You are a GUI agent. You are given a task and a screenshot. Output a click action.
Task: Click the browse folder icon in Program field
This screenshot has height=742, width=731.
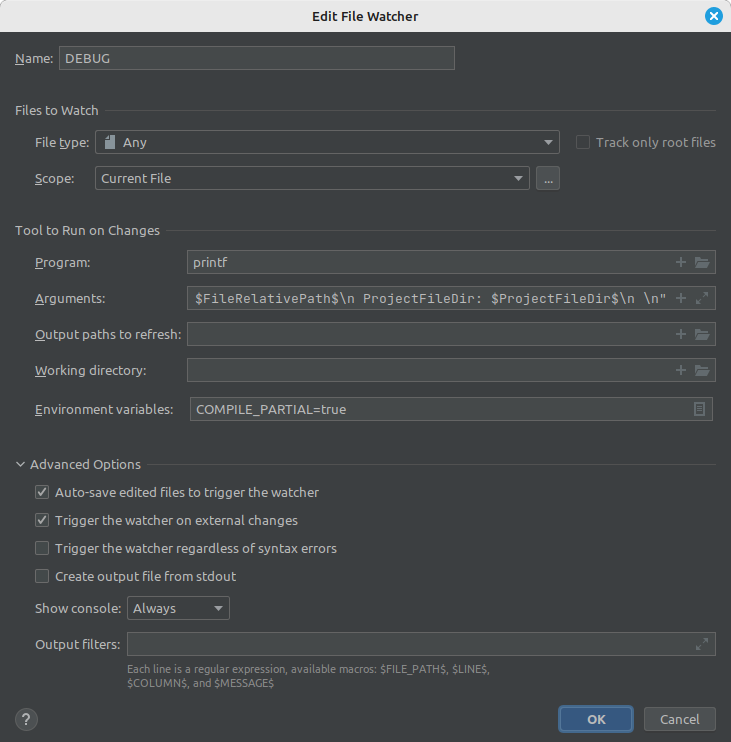[702, 262]
